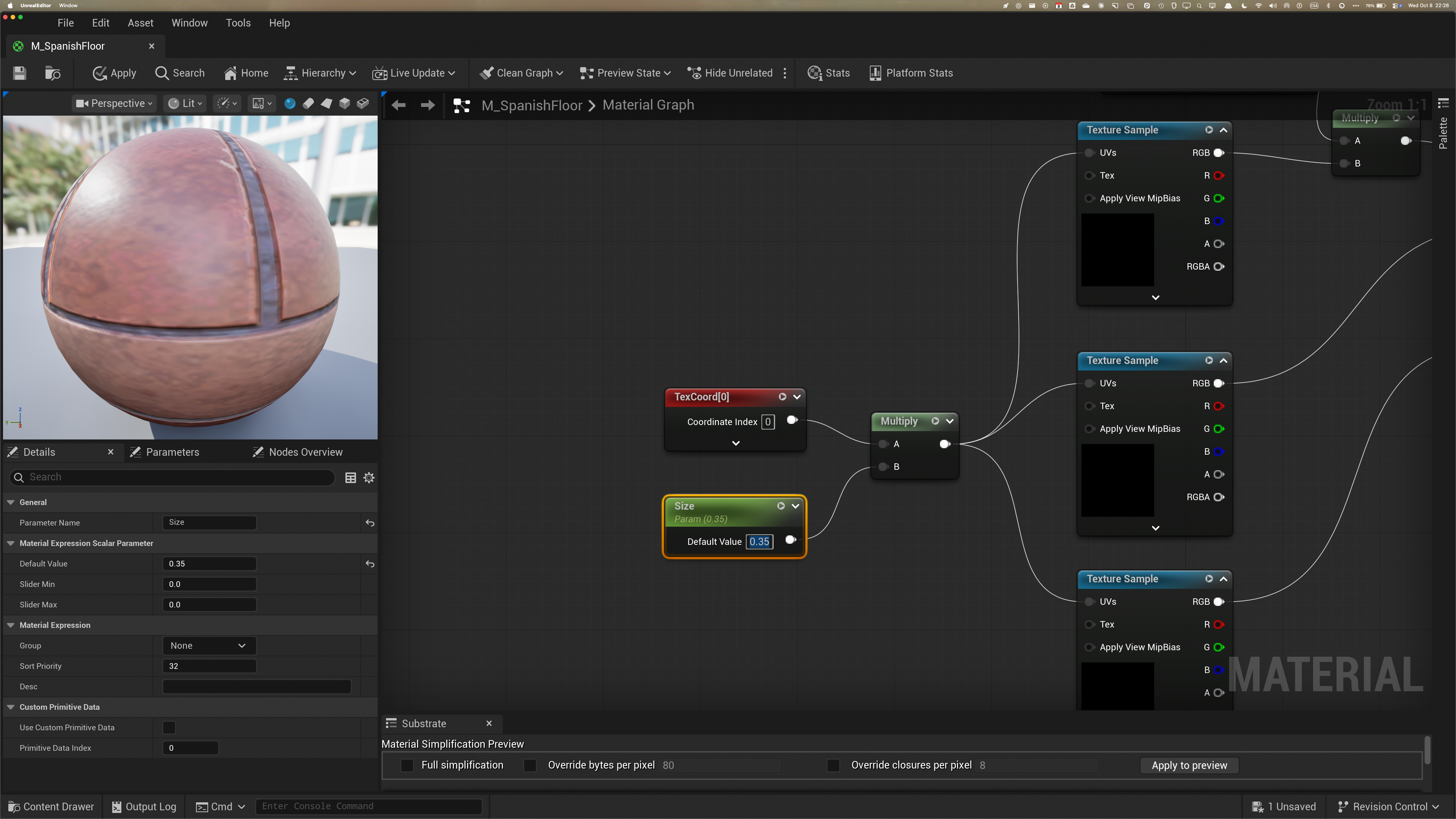Open Hide Unrelated options kebab menu
1456x819 pixels.
click(784, 73)
